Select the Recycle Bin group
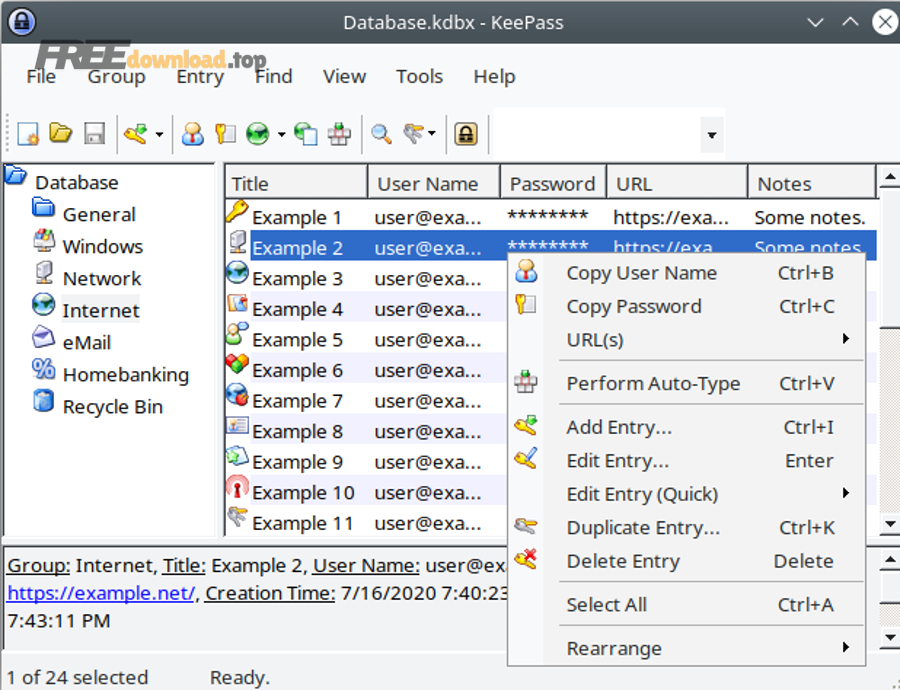The height and width of the screenshot is (690, 900). coord(112,407)
